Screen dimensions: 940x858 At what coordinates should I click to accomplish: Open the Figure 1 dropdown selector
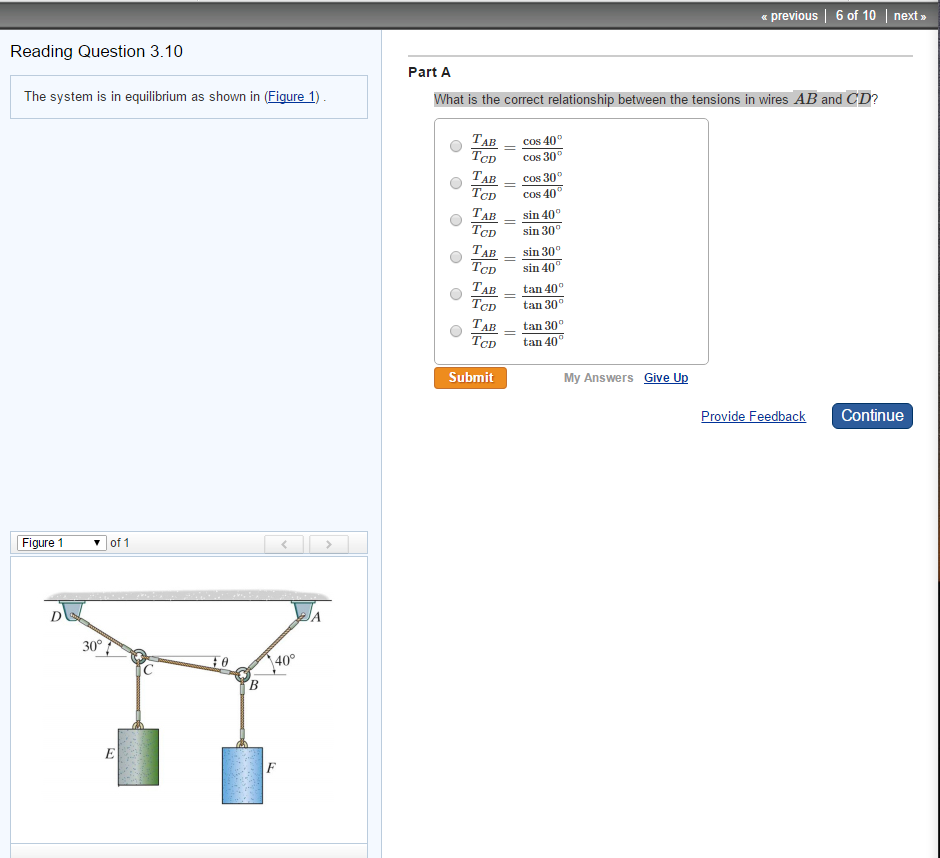click(62, 543)
